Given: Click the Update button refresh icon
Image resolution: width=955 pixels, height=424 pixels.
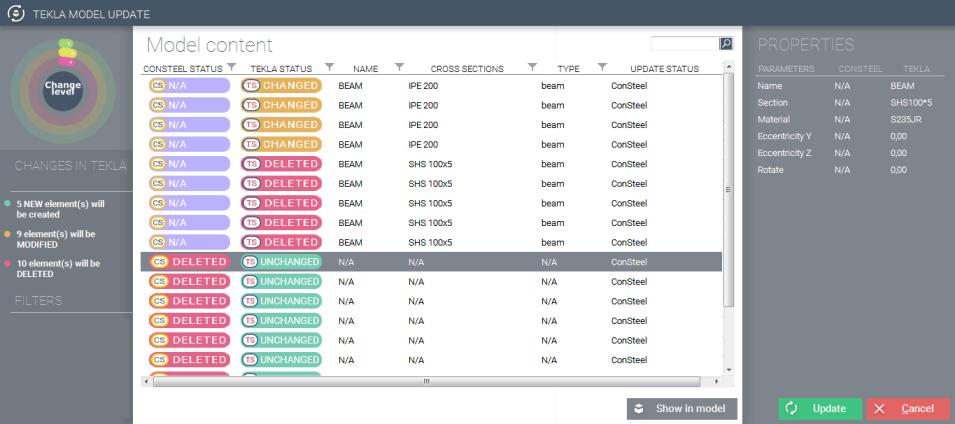Looking at the screenshot, I should 791,409.
